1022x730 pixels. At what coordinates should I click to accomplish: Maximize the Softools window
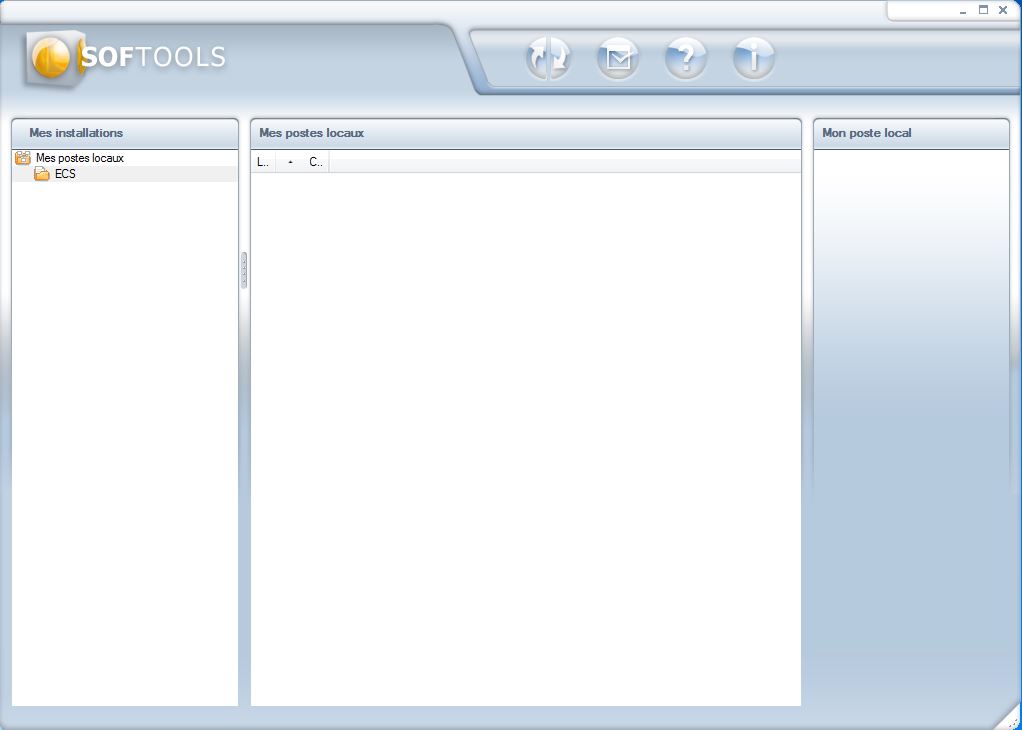coord(984,10)
